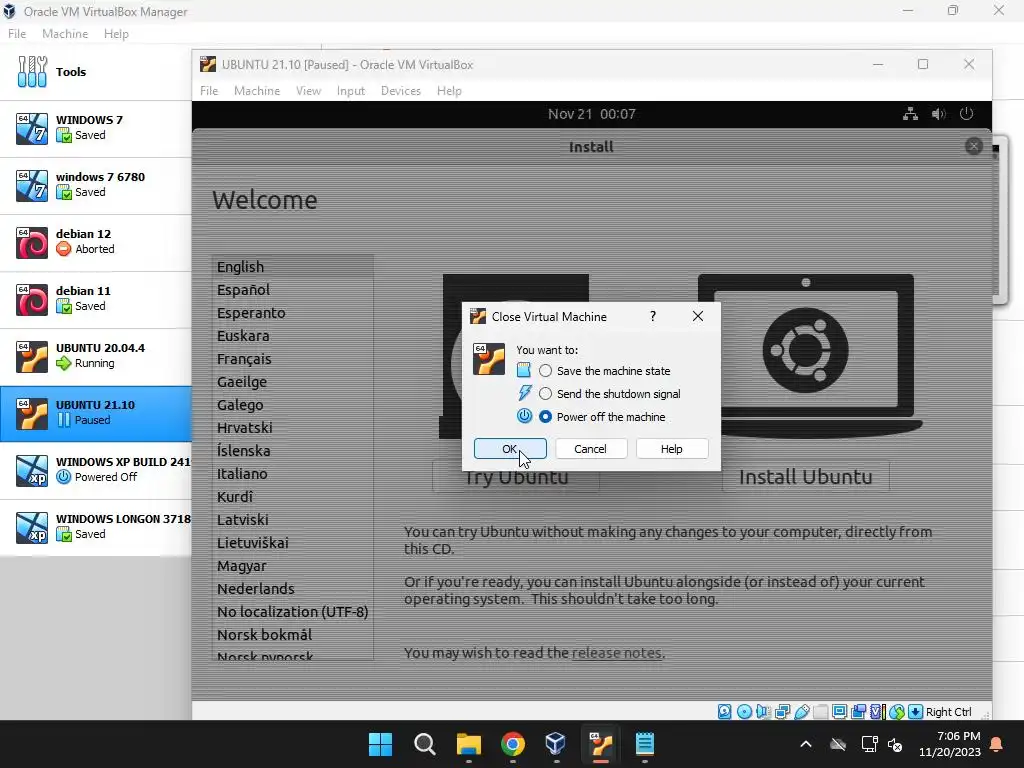This screenshot has width=1024, height=768.
Task: Choose Save the machine state option
Action: (x=605, y=371)
